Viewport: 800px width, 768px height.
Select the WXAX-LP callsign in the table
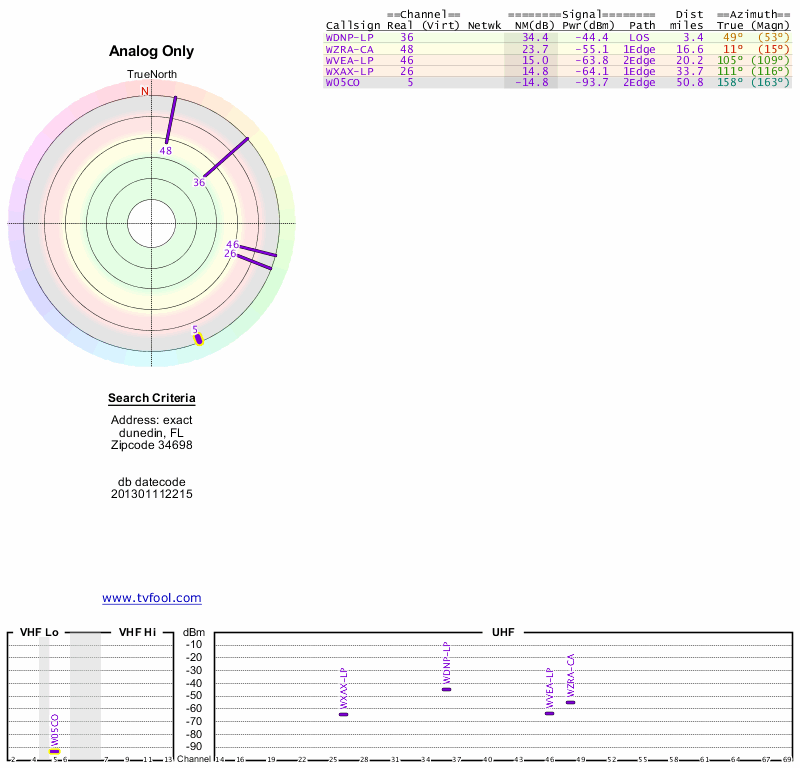349,71
